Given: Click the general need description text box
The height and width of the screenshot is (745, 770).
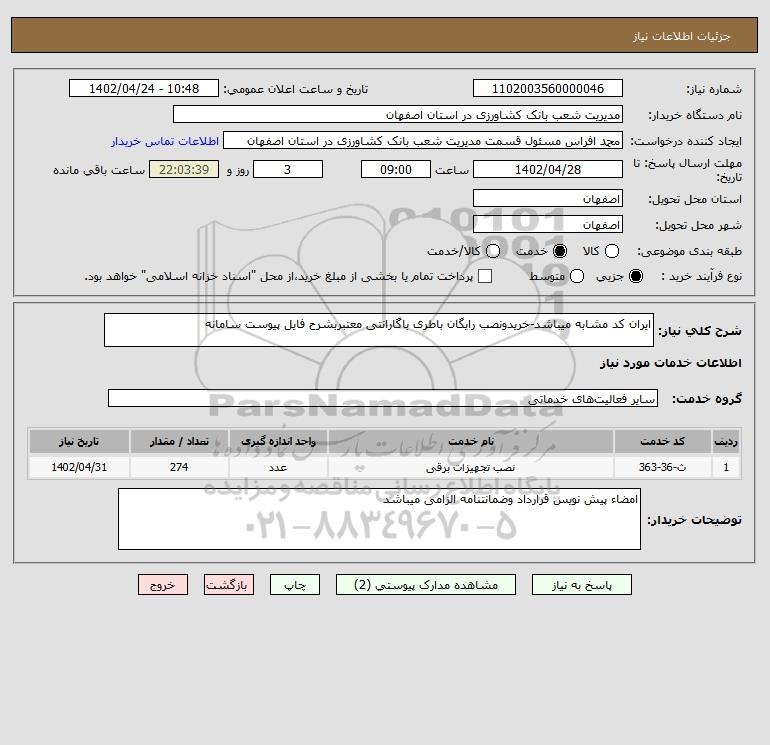Looking at the screenshot, I should coord(379,330).
